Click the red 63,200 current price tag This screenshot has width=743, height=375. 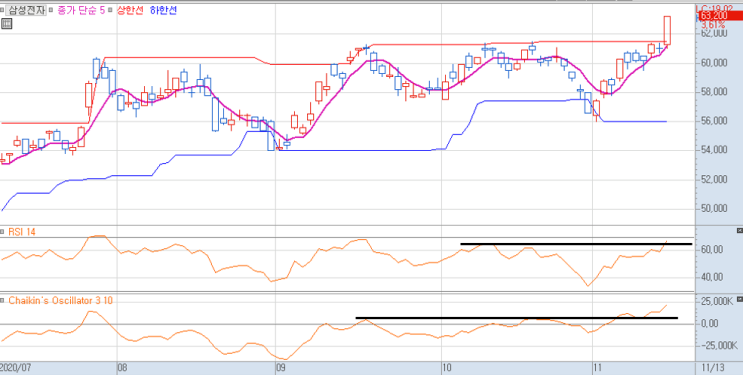720,16
